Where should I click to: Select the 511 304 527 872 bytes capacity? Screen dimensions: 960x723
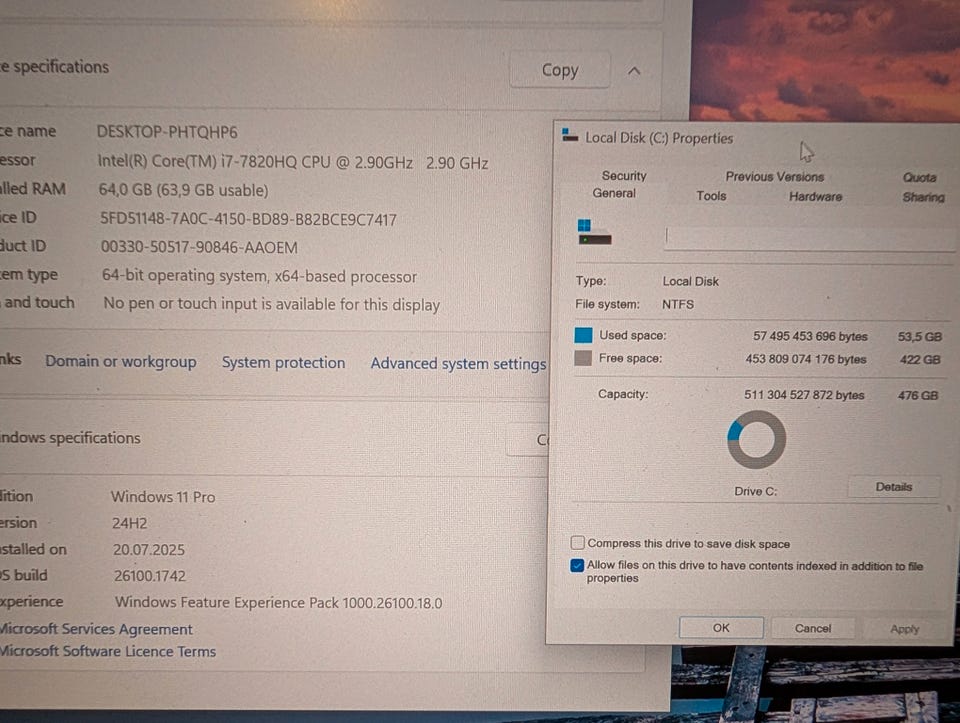[804, 395]
